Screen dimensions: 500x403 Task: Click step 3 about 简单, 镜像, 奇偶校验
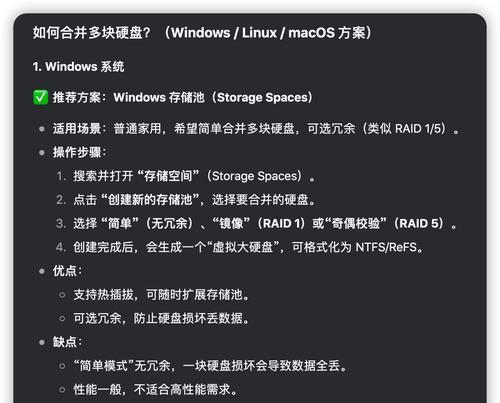(x=265, y=223)
